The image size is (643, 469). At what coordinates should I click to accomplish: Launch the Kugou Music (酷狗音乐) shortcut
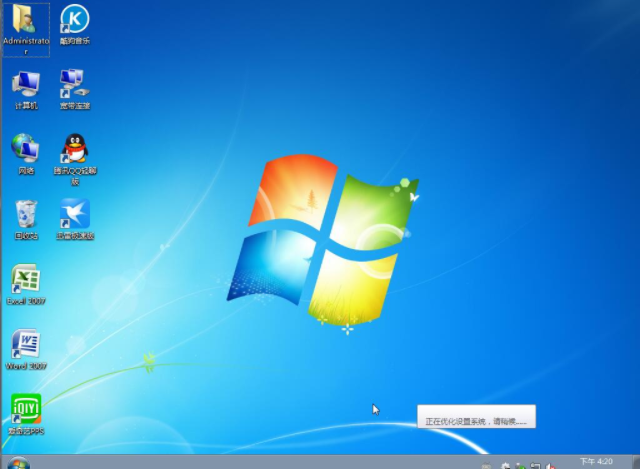click(74, 20)
